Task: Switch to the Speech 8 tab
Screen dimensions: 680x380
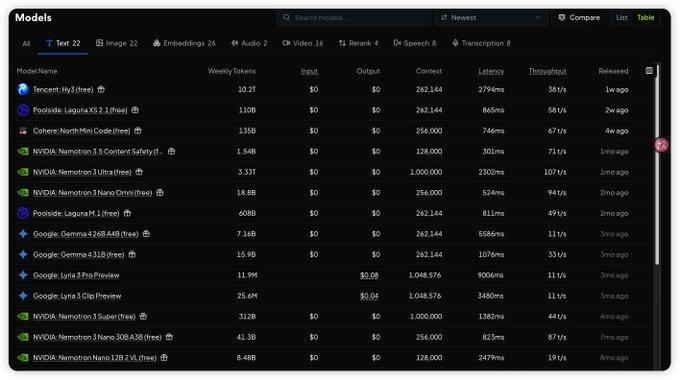Action: tap(415, 43)
